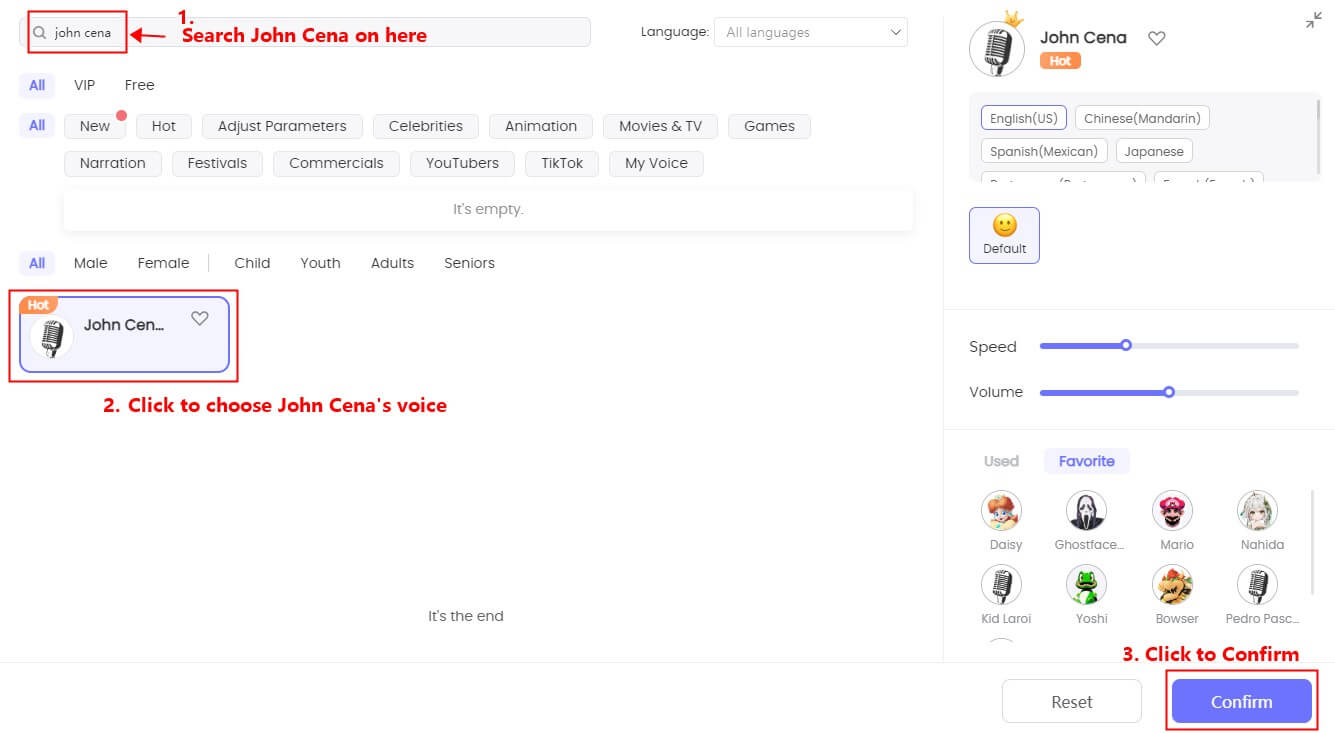1335x733 pixels.
Task: Select the VIP filter
Action: [84, 85]
